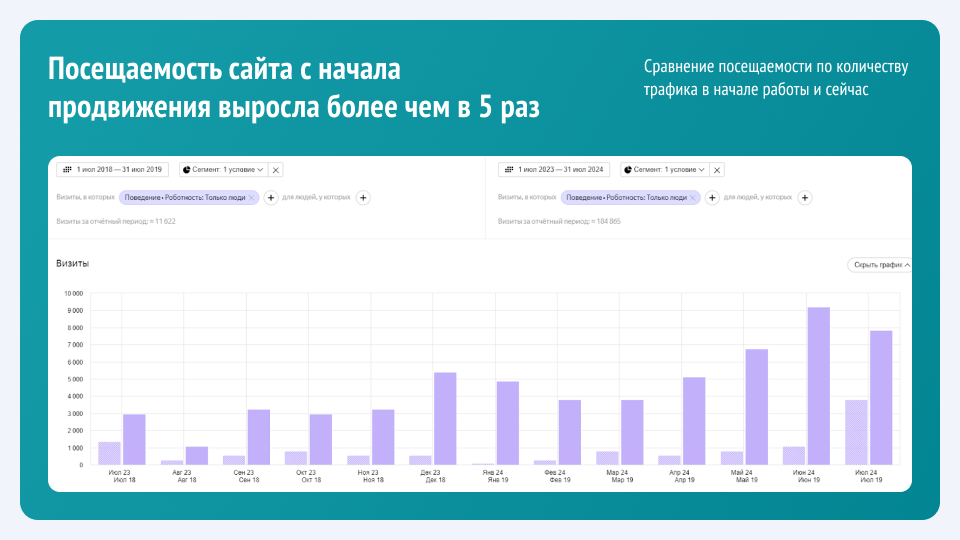Viewport: 960px width, 540px height.
Task: Open the date range 1 июл 2018 — 31 июл 2019
Action: 113,170
